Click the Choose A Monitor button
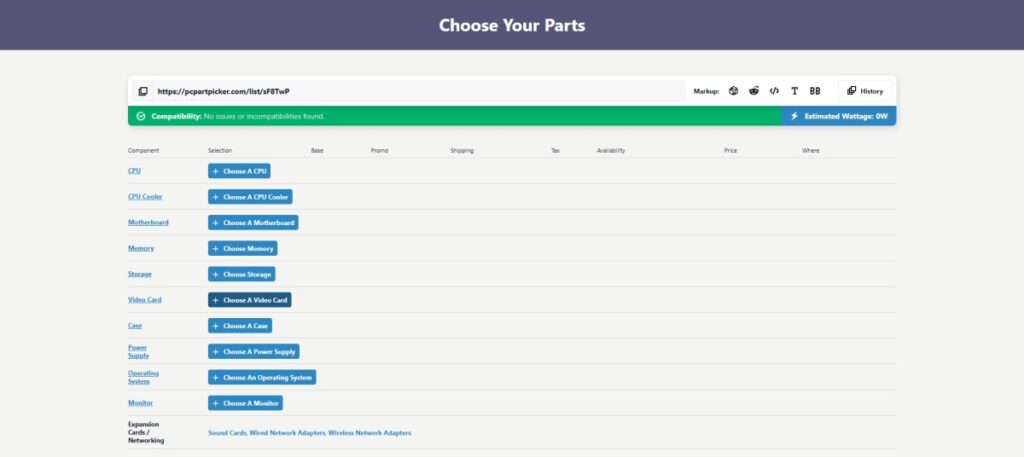Image resolution: width=1024 pixels, height=457 pixels. click(246, 403)
